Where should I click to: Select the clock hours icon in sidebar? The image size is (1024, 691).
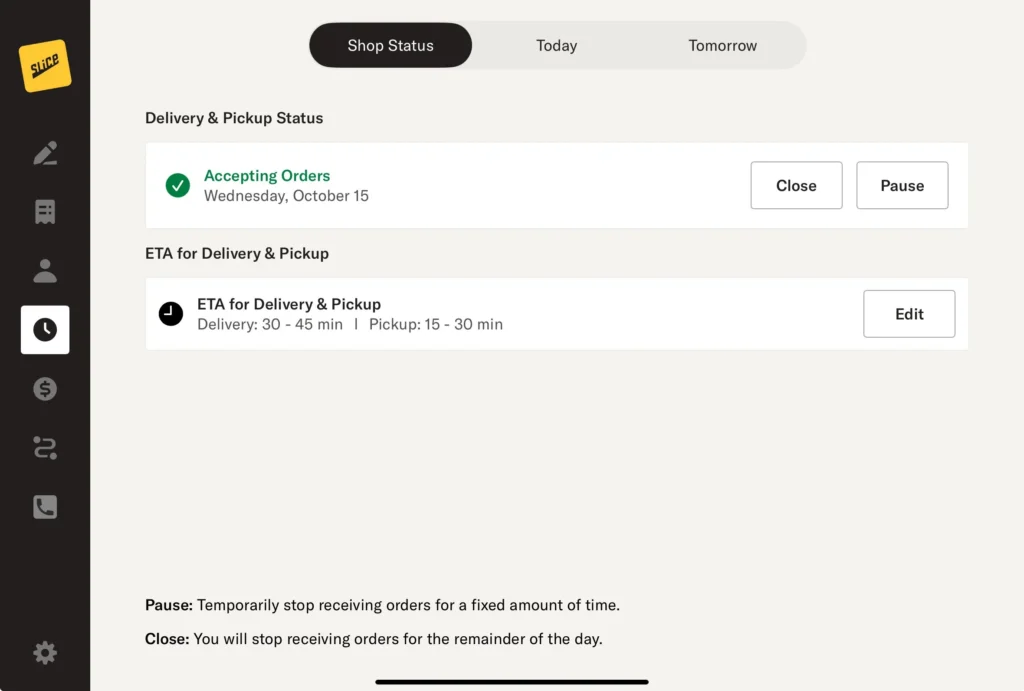(x=45, y=330)
